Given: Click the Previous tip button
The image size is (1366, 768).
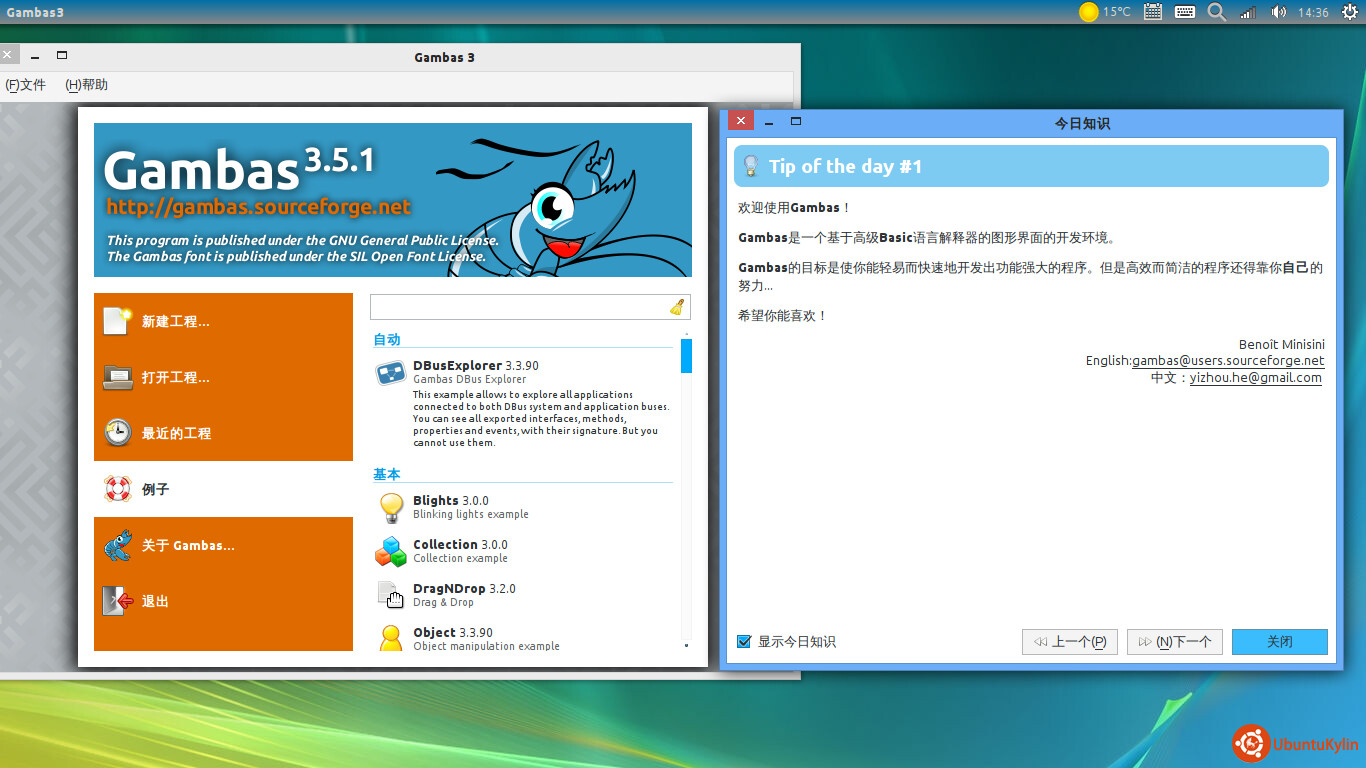Looking at the screenshot, I should tap(1070, 642).
